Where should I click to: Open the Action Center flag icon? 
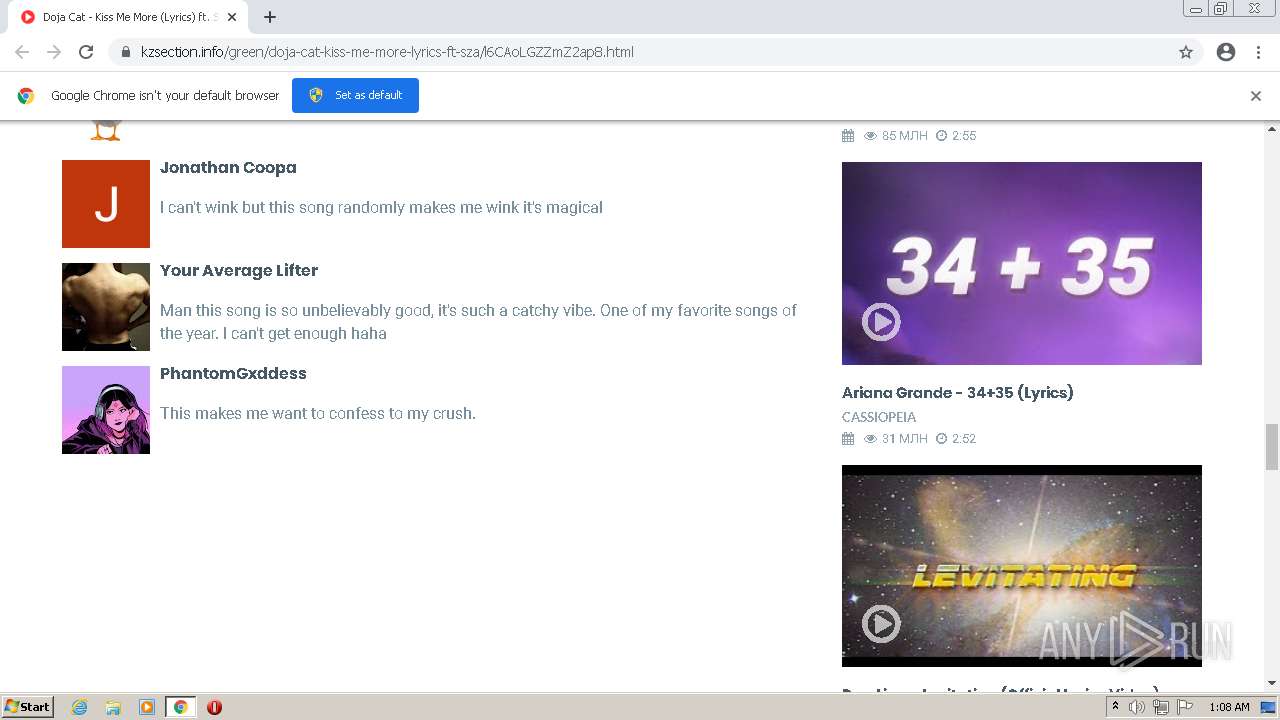tap(1185, 707)
